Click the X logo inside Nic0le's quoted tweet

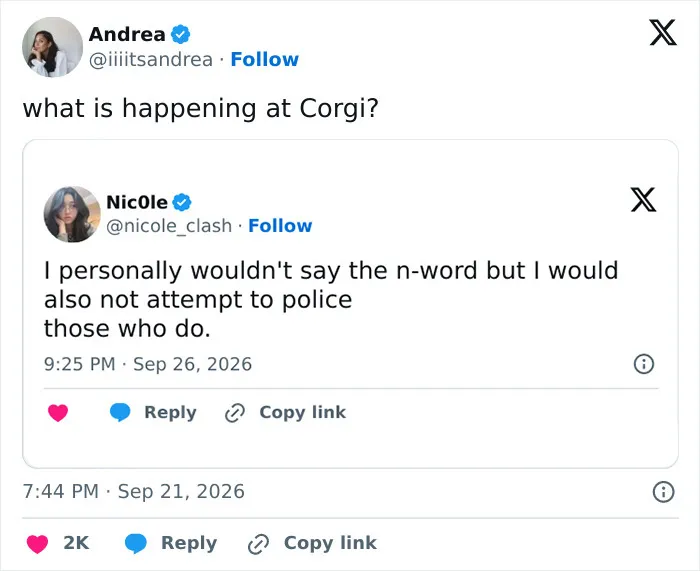[x=643, y=200]
